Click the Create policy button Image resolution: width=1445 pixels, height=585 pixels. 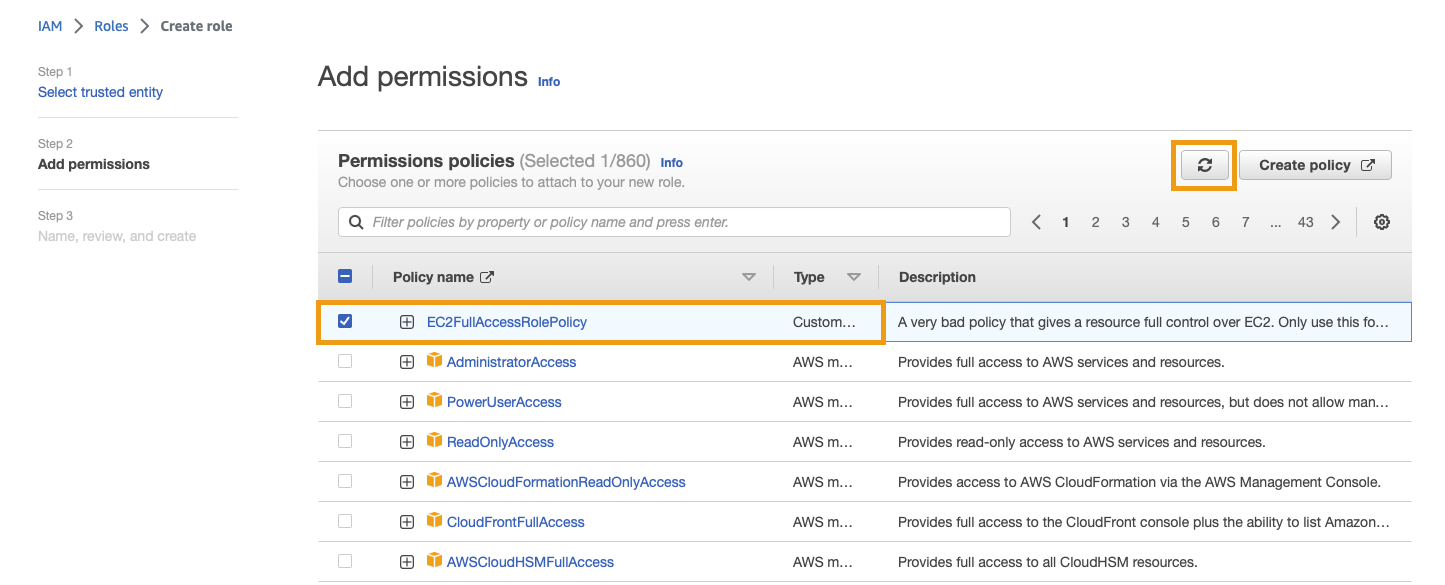point(1314,166)
